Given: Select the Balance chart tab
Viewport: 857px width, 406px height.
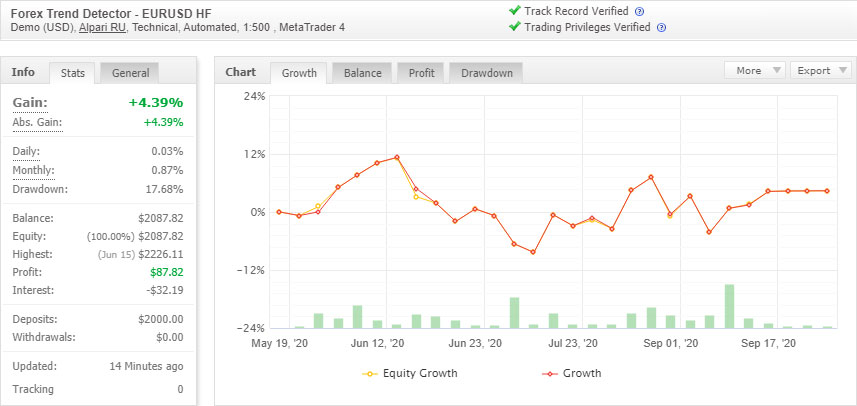Looking at the screenshot, I should [362, 73].
